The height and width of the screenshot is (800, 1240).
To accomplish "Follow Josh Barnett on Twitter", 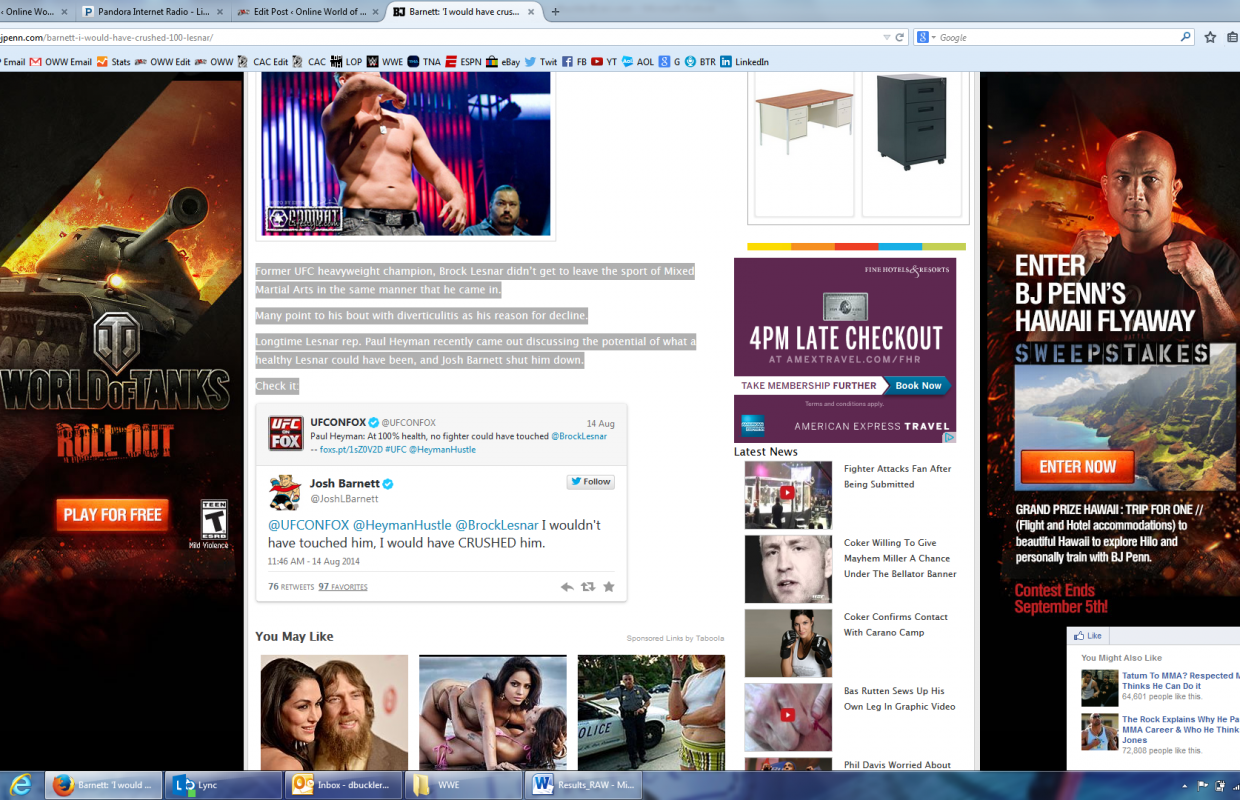I will coord(590,482).
